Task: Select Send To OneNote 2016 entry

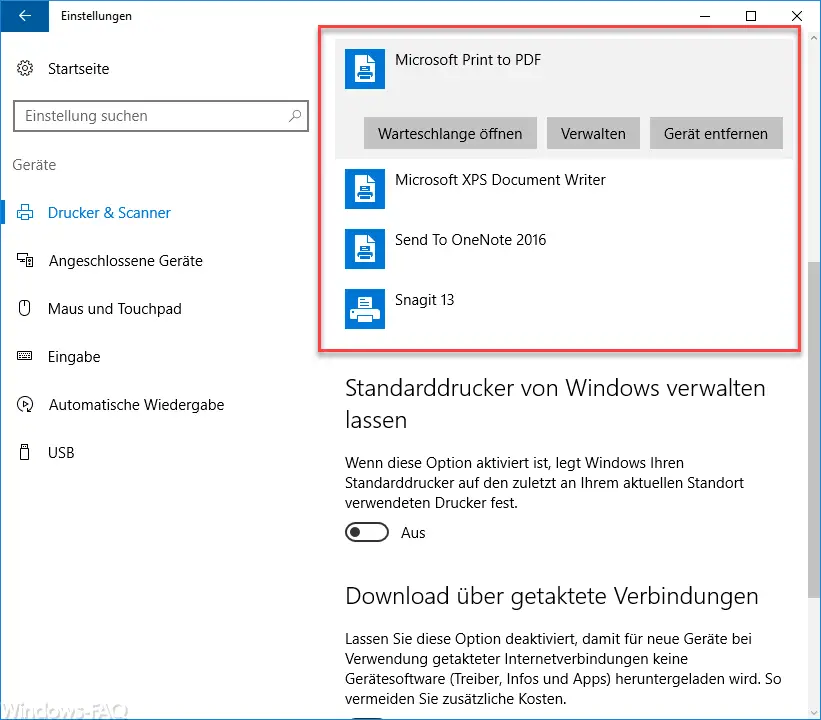Action: (x=563, y=249)
